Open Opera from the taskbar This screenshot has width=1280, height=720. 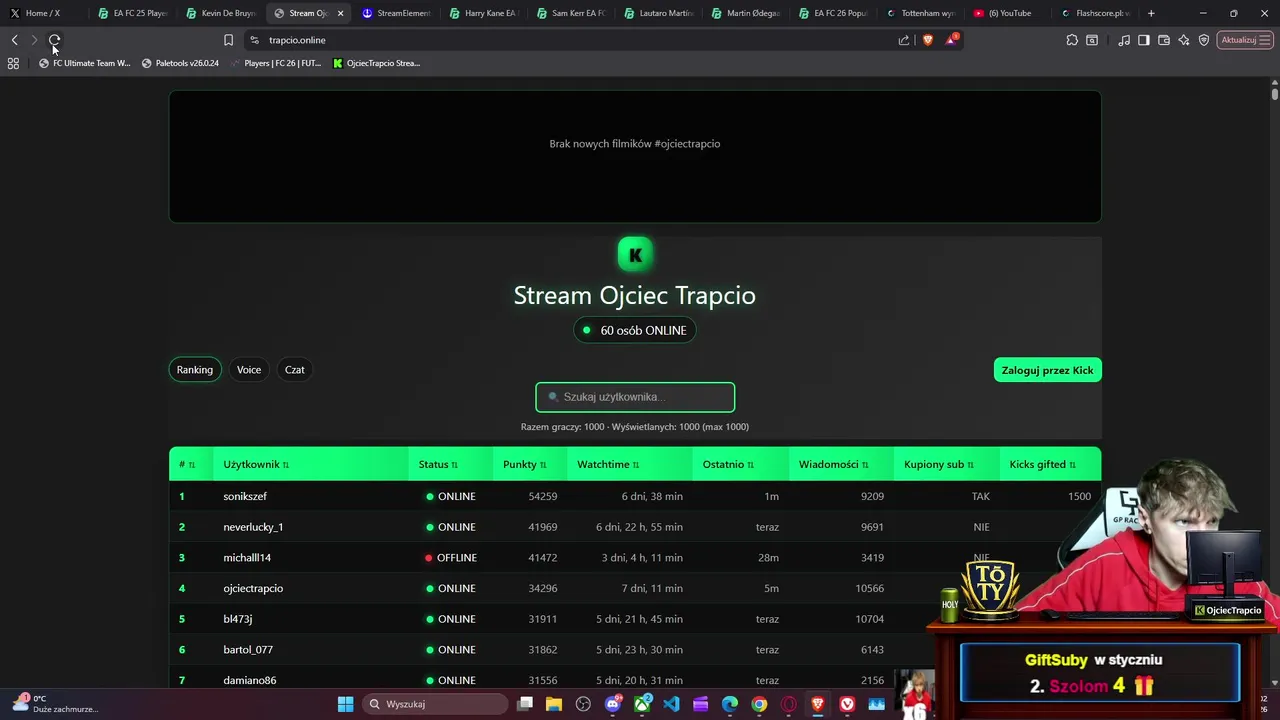click(789, 704)
